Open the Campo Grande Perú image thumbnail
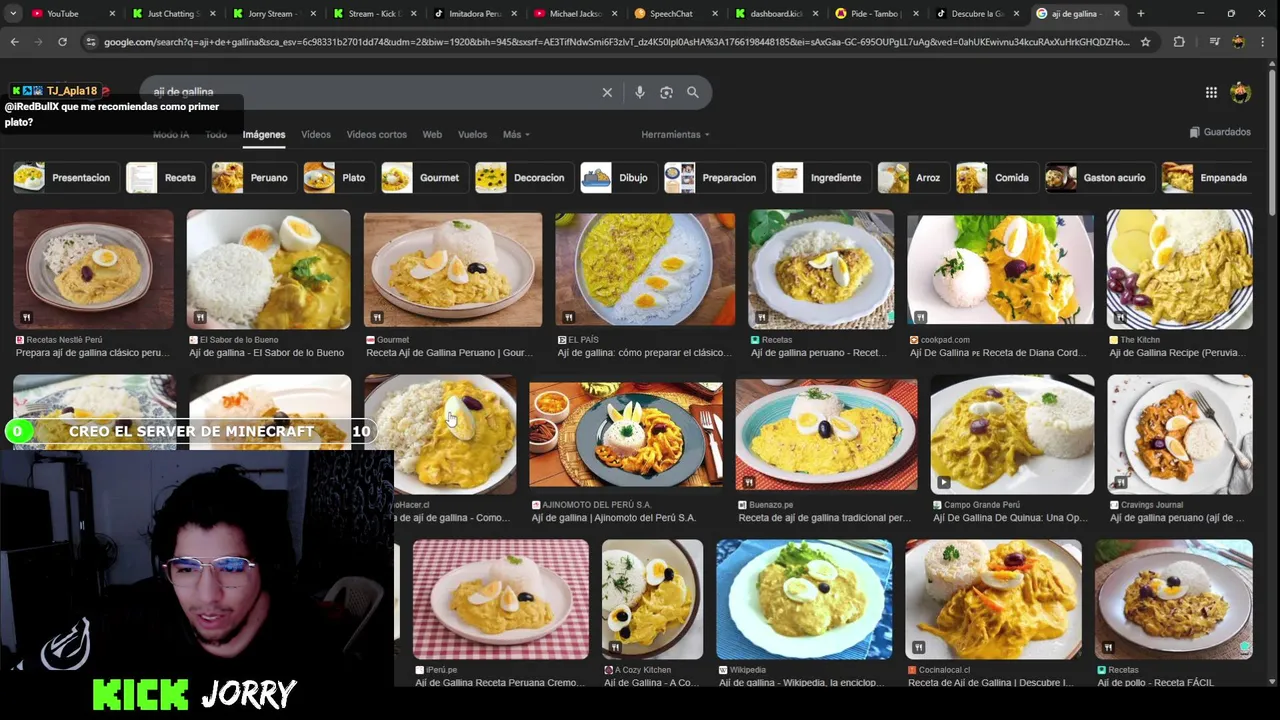This screenshot has width=1280, height=720. (x=1012, y=435)
